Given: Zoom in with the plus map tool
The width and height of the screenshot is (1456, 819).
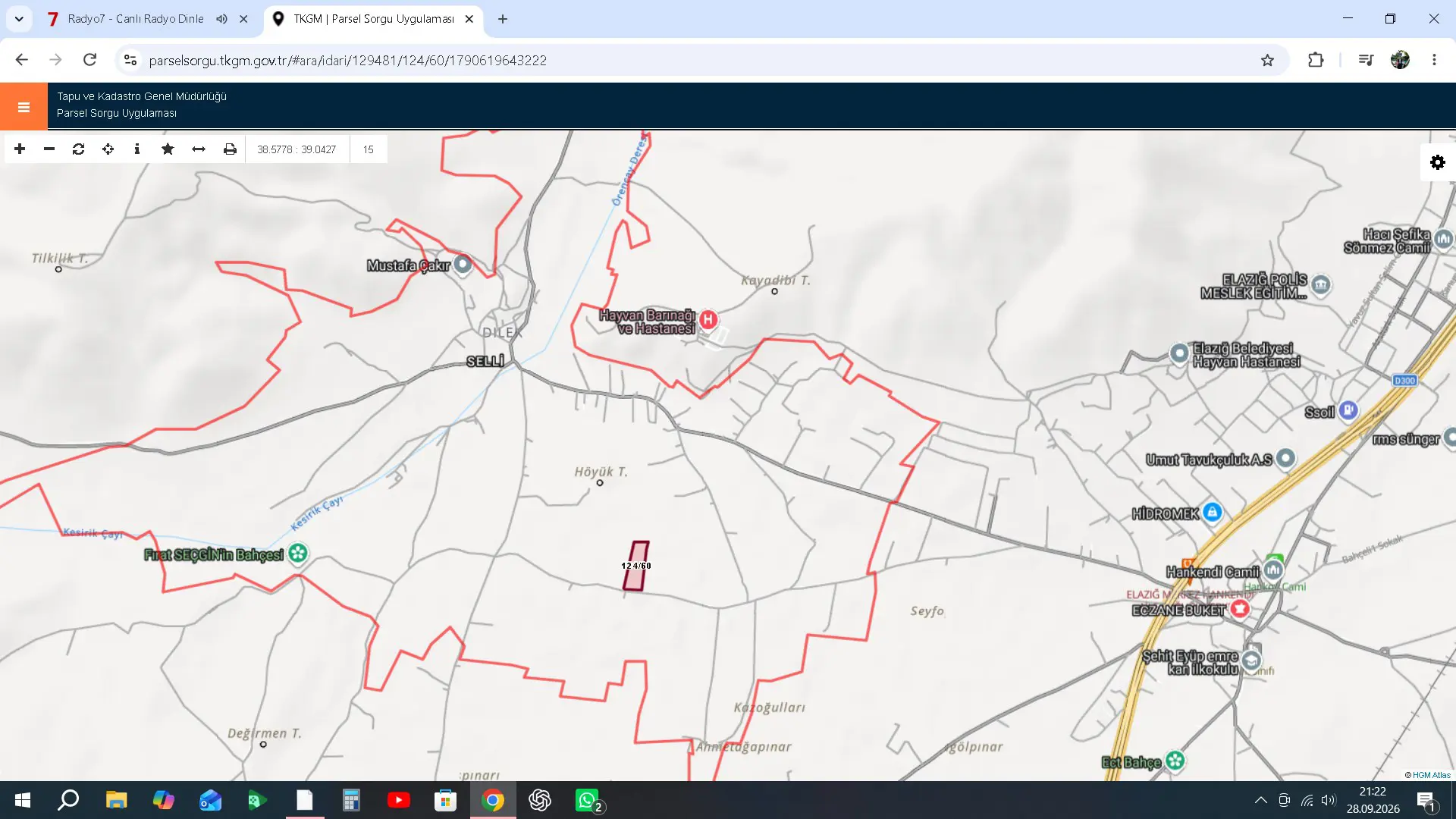Looking at the screenshot, I should [x=20, y=149].
